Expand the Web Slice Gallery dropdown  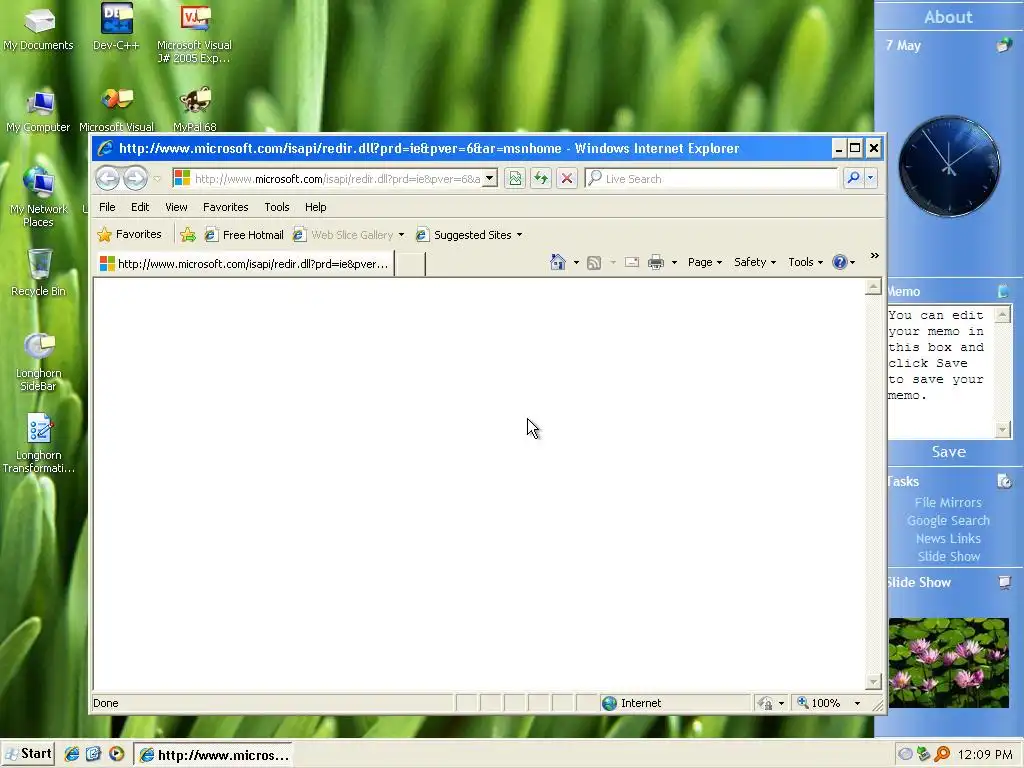point(401,235)
